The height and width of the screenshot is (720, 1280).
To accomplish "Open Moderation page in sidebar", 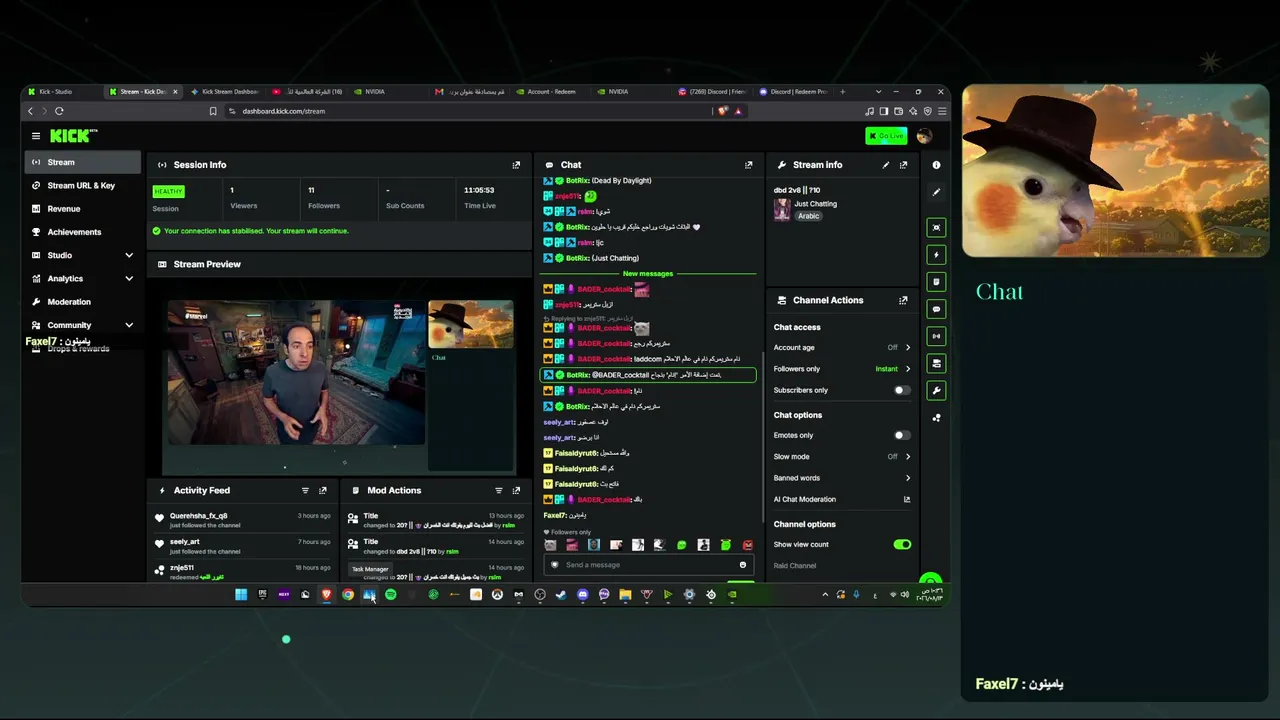I will pos(83,302).
